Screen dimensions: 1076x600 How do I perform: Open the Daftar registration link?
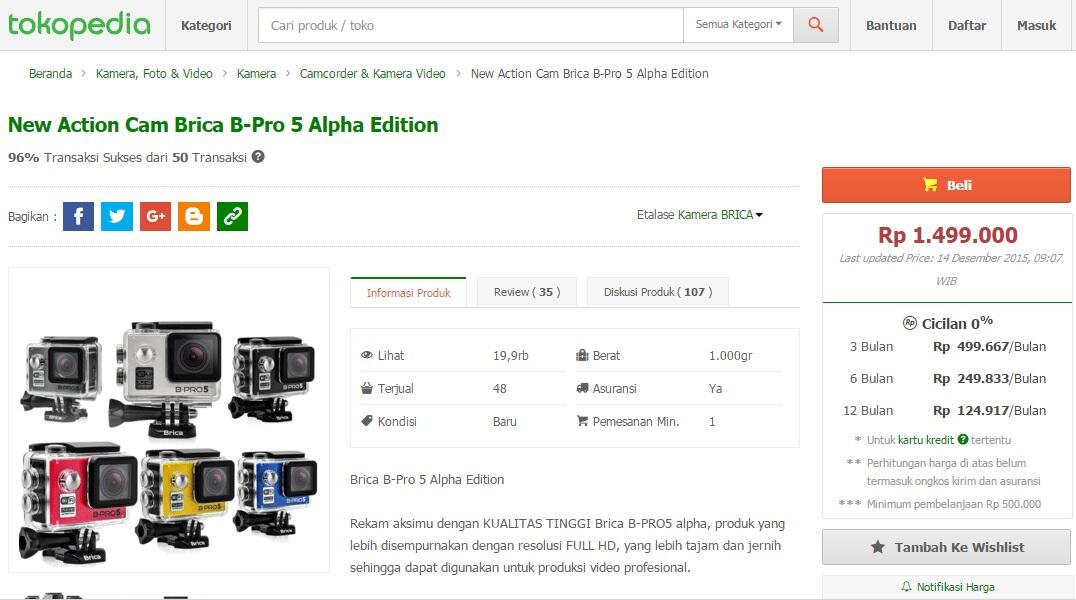tap(967, 25)
